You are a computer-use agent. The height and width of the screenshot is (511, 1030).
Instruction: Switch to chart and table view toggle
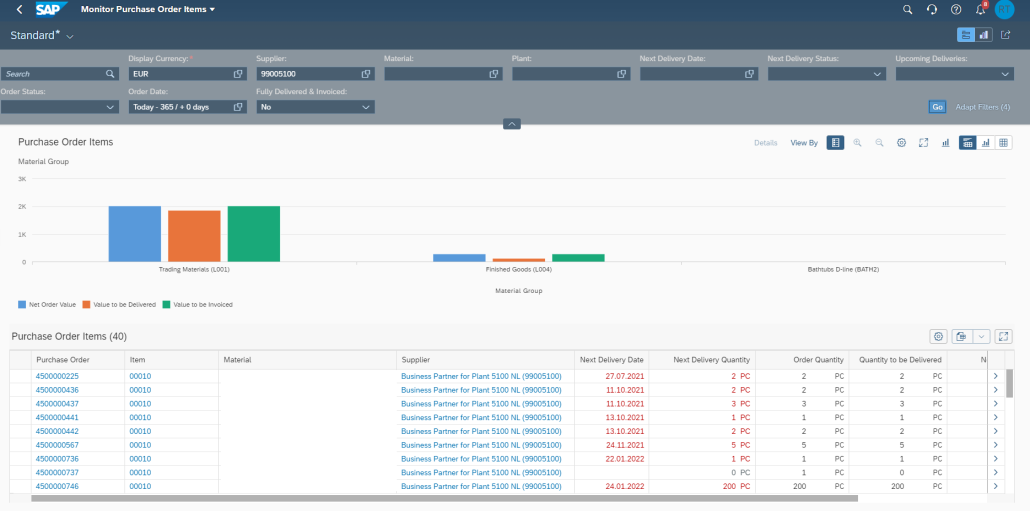pyautogui.click(x=967, y=143)
